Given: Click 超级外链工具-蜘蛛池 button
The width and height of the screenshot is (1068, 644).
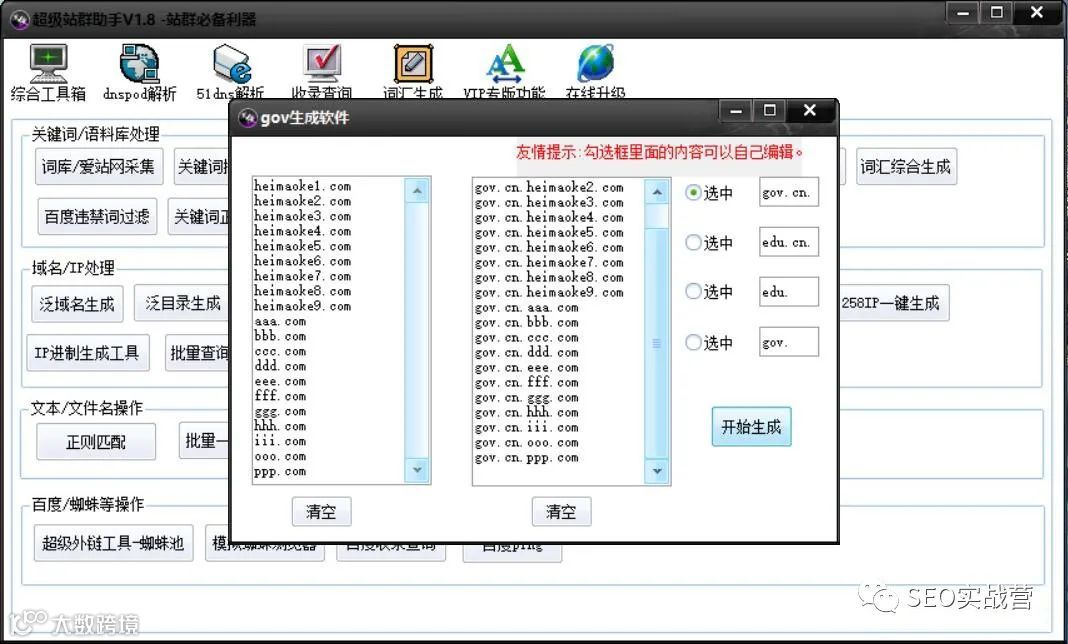Looking at the screenshot, I should (x=114, y=543).
